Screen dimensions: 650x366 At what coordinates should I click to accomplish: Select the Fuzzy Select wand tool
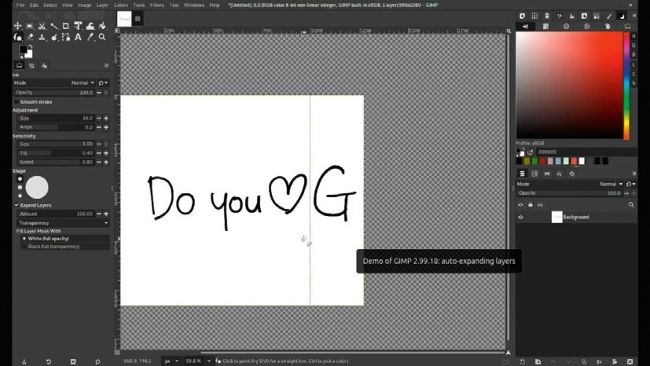point(54,26)
